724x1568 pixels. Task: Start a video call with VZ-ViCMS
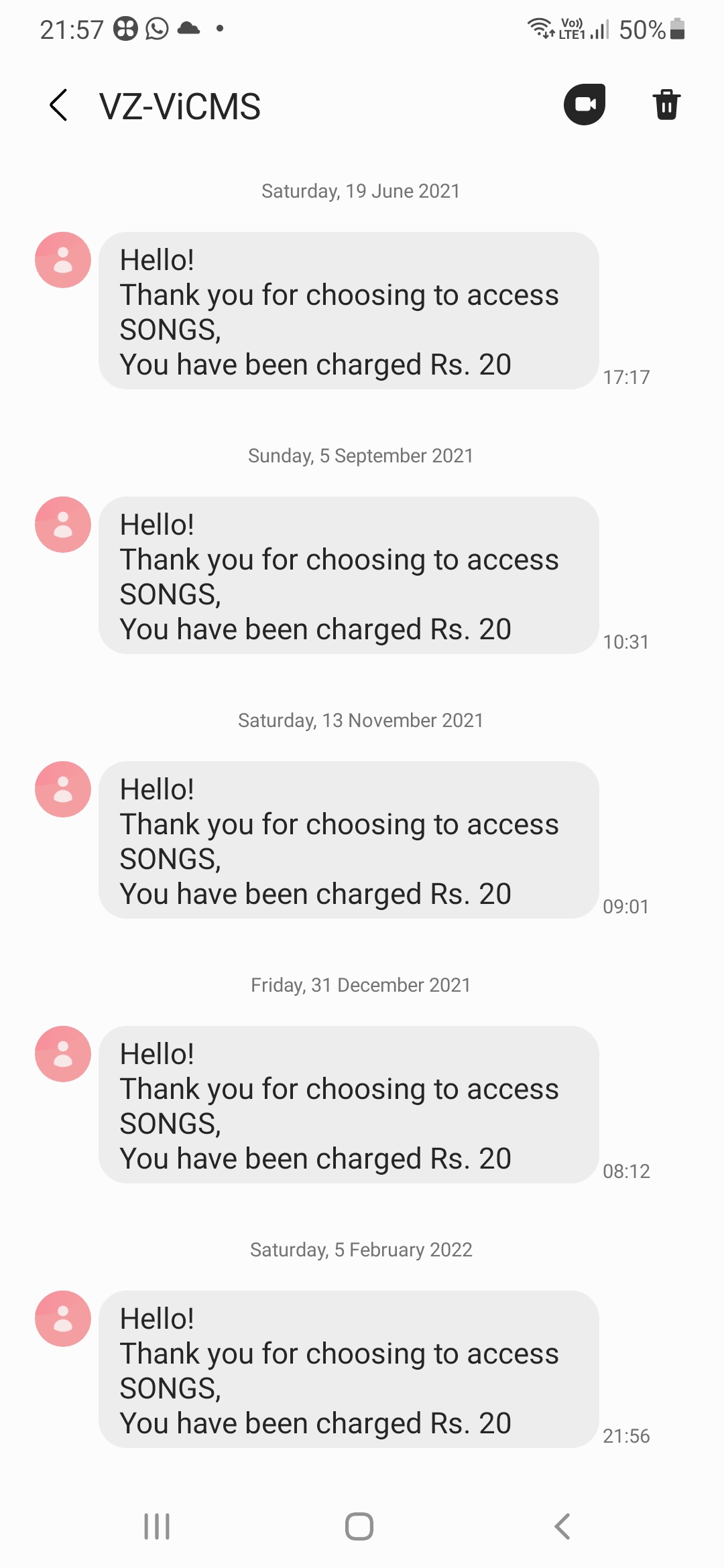click(x=585, y=105)
